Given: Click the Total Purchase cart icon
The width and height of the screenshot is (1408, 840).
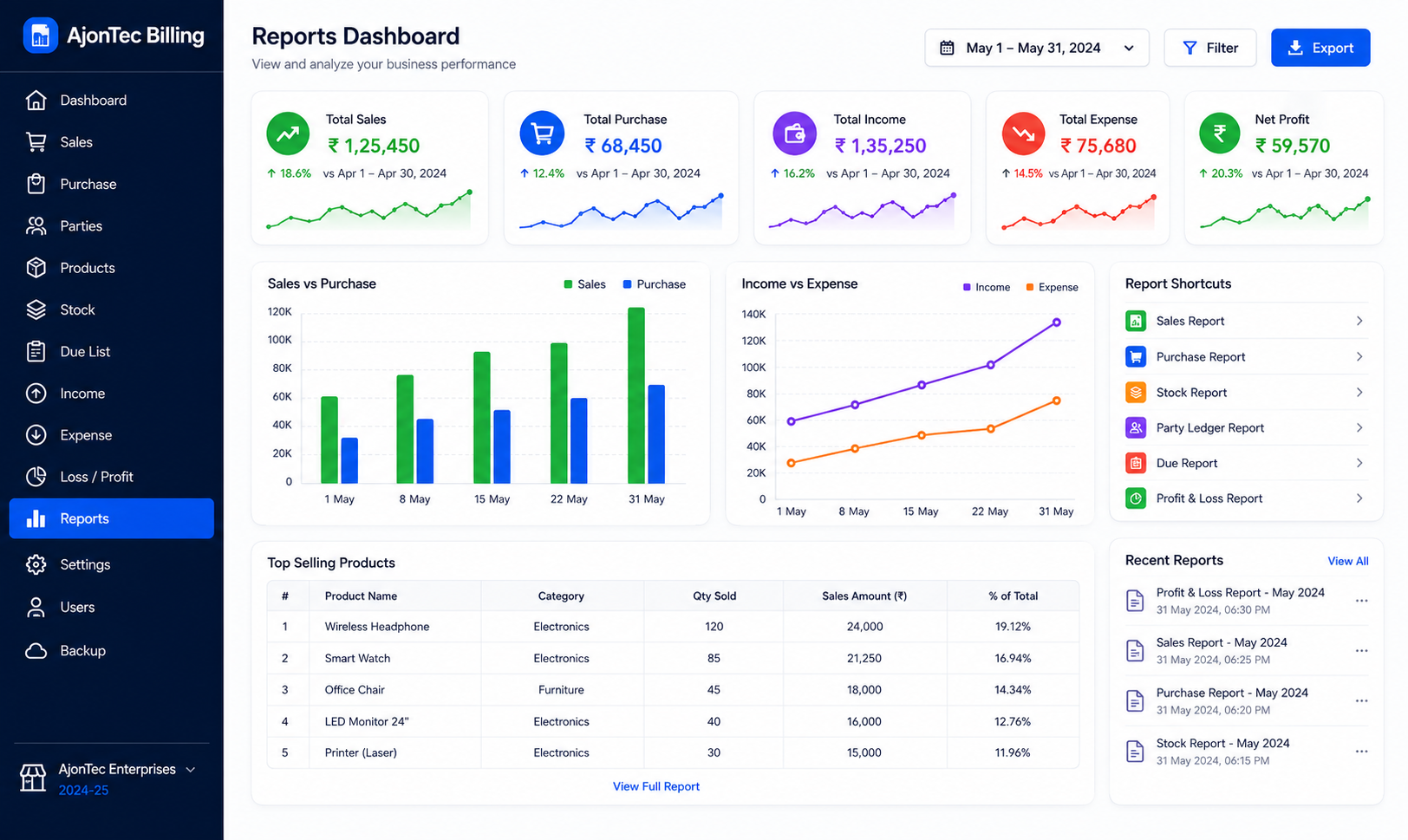Looking at the screenshot, I should coord(542,133).
